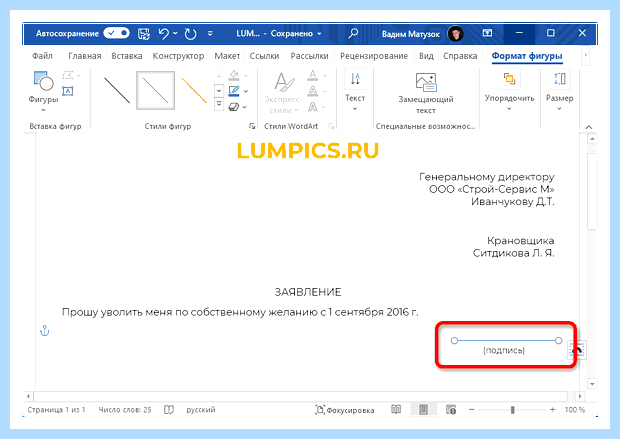Click the object anchor icon
Viewport: 620px width, 439px height.
click(45, 331)
